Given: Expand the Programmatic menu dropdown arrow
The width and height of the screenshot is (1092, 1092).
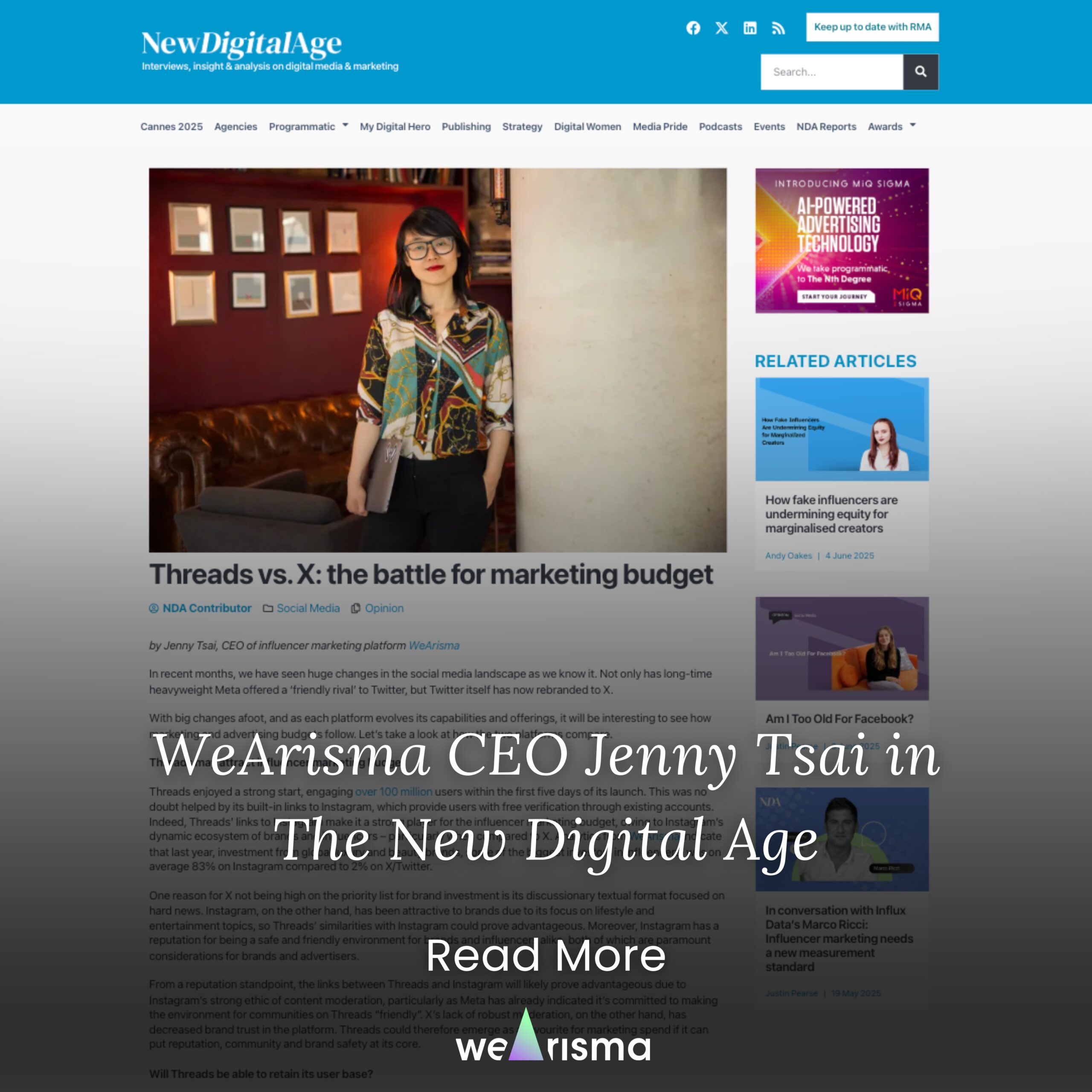Looking at the screenshot, I should [346, 125].
